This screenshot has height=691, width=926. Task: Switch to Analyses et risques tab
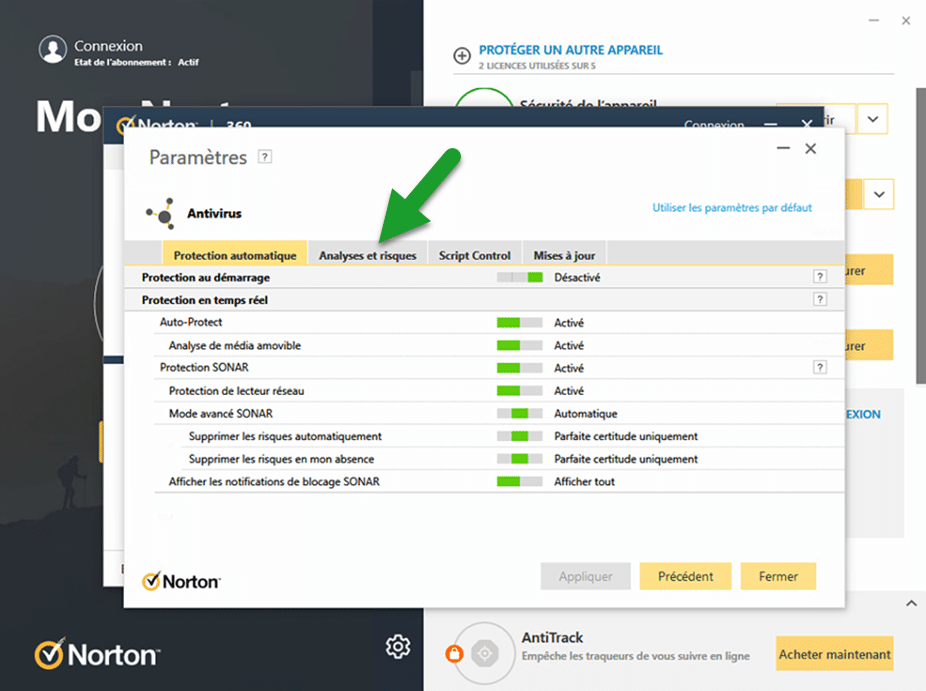[367, 255]
